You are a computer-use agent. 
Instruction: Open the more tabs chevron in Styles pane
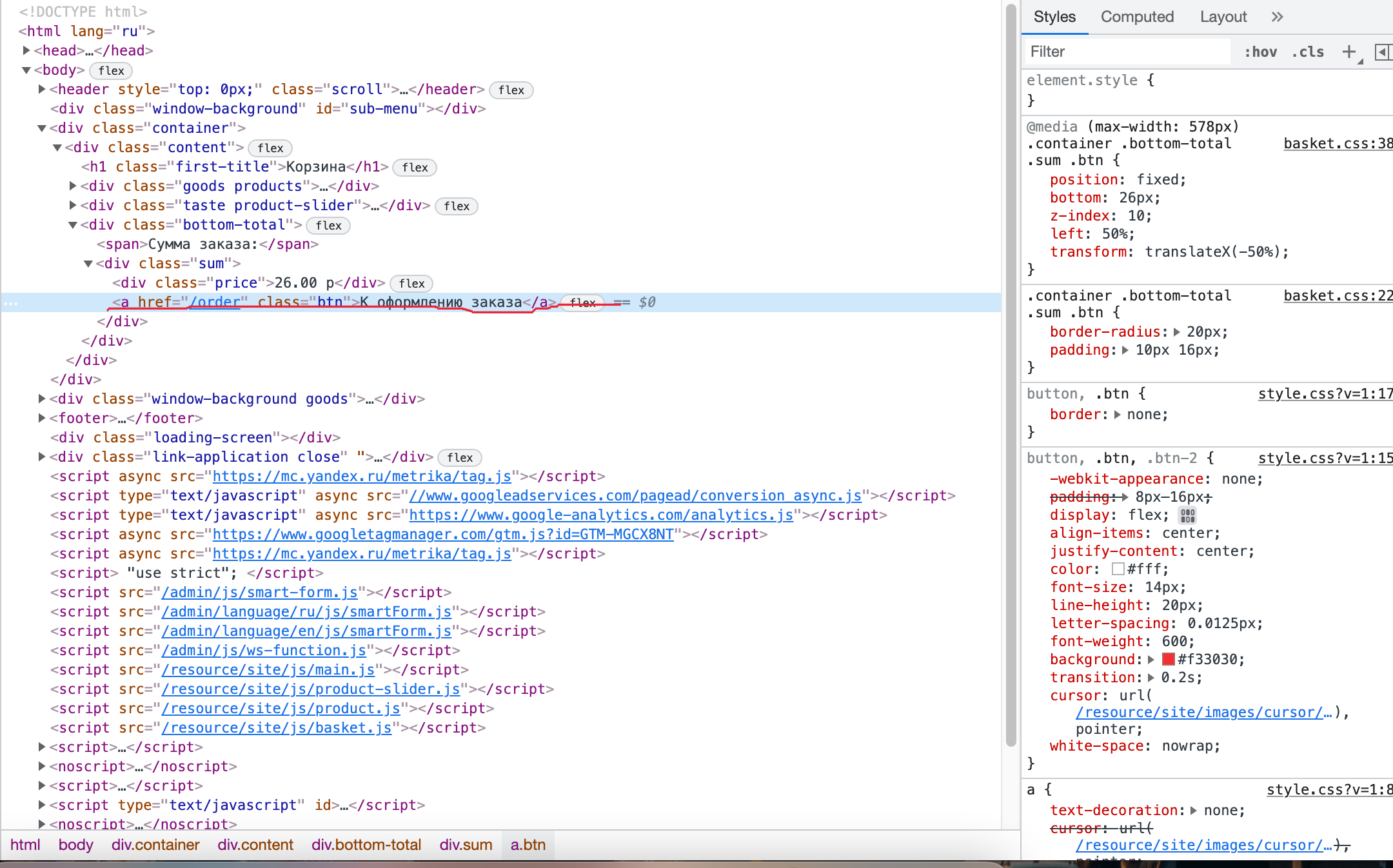[x=1277, y=17]
